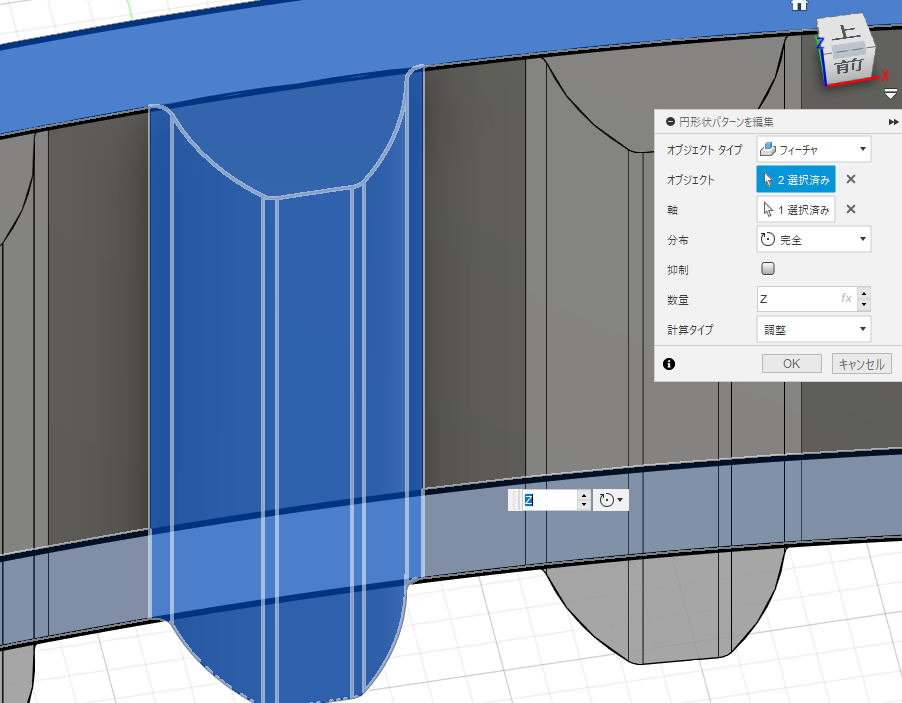This screenshot has width=902, height=703.
Task: Click the double-arrow icon in dialog header
Action: (x=893, y=121)
